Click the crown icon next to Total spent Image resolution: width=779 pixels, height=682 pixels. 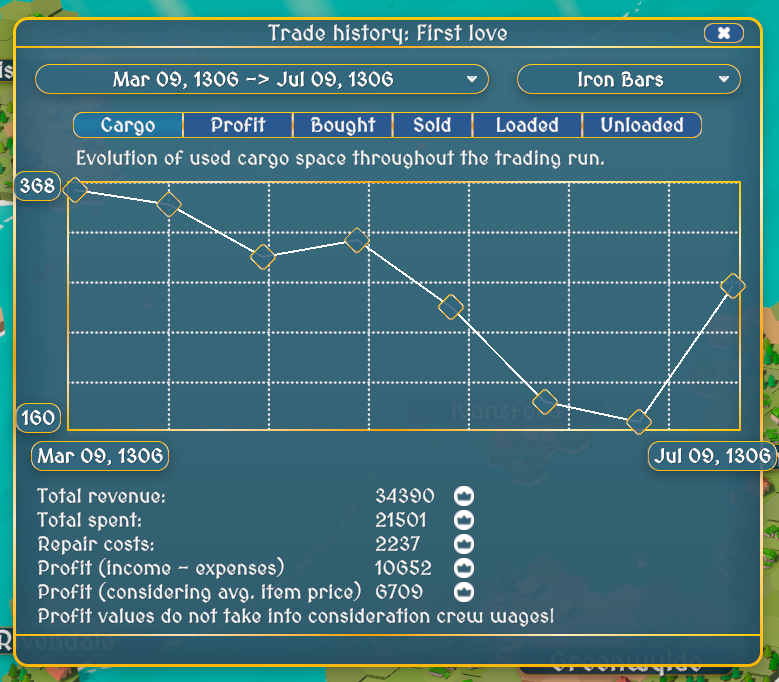464,520
